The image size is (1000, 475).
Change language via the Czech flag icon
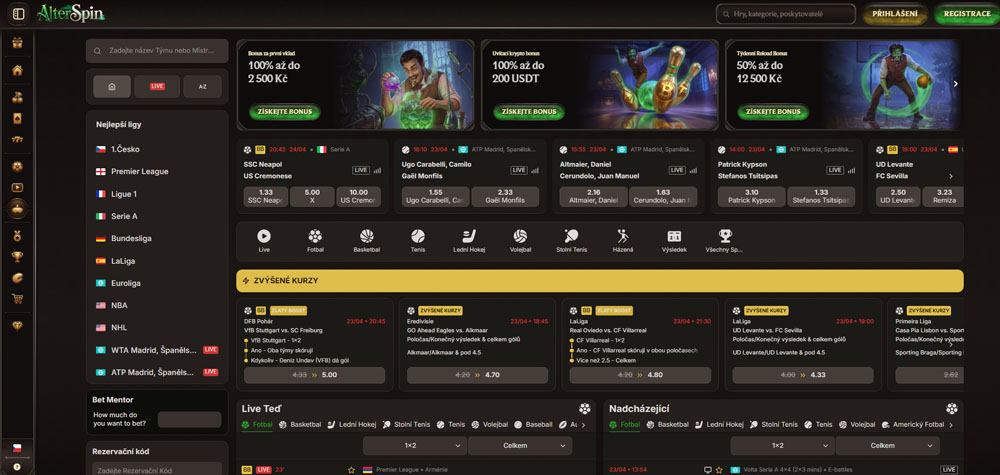pos(17,448)
